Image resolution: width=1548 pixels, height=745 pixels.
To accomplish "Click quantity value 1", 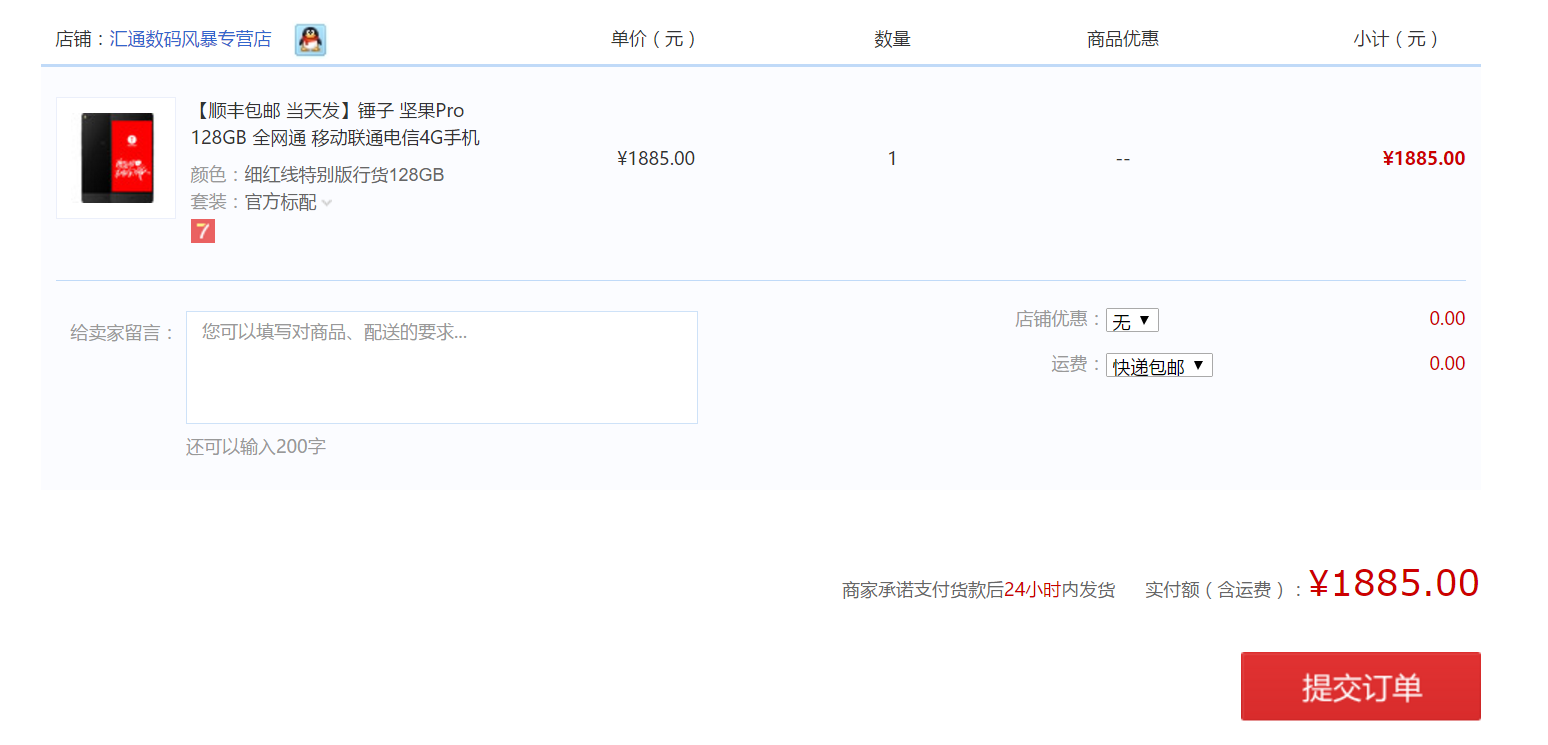I will point(892,158).
